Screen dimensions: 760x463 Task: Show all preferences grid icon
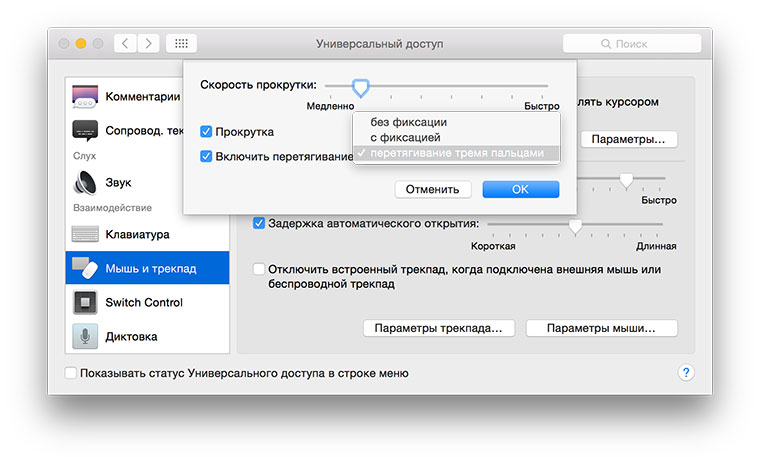coord(181,44)
